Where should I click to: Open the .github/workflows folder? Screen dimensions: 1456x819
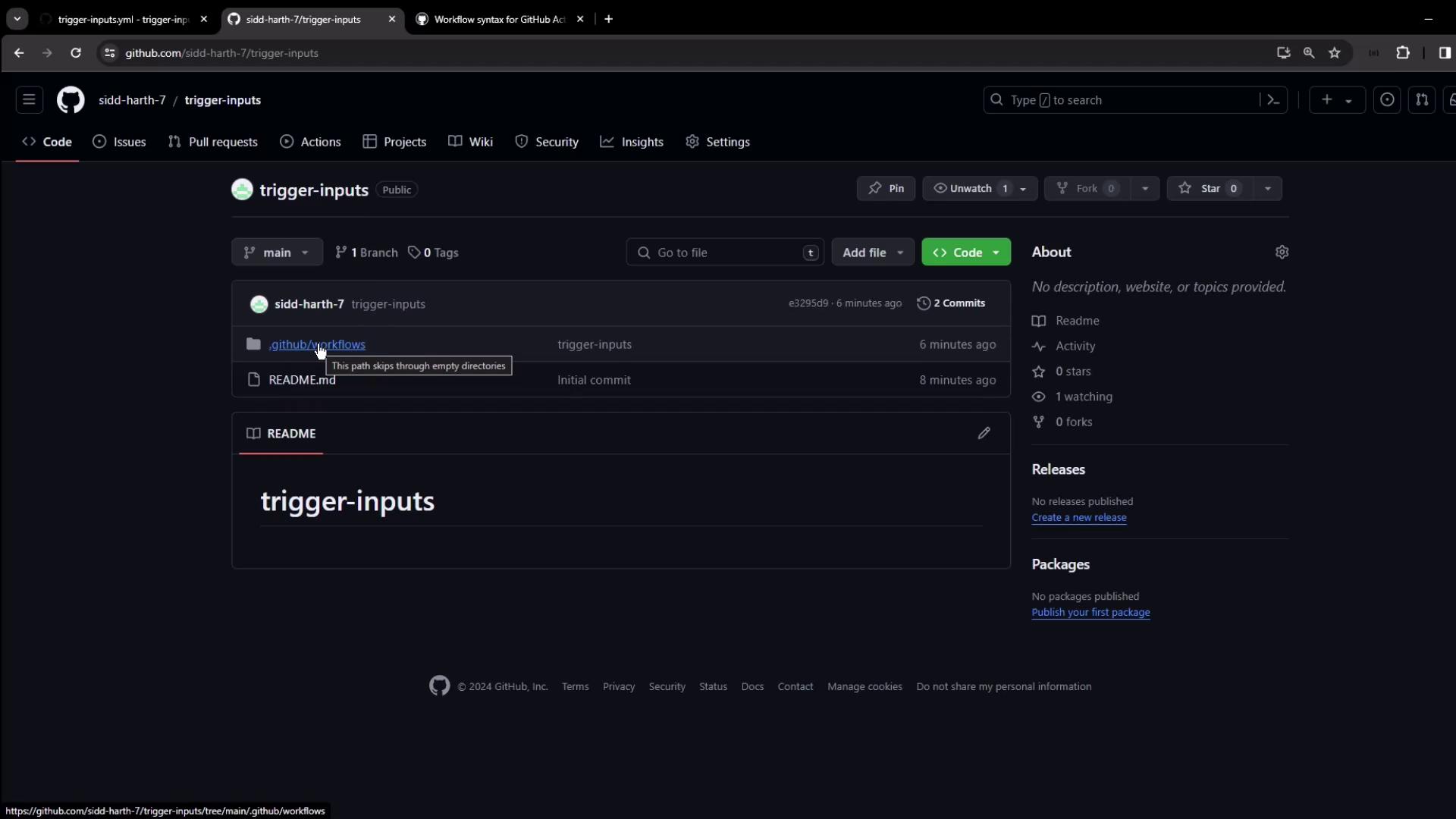pos(317,344)
